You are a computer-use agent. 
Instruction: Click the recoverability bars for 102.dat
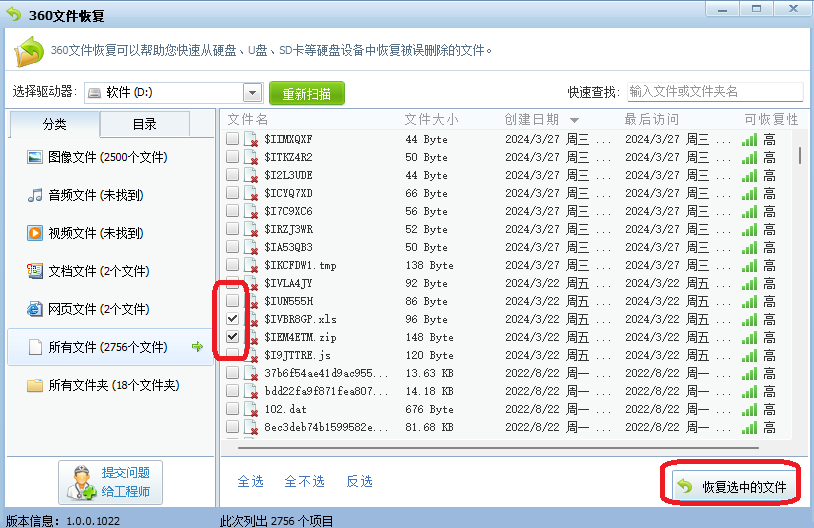point(749,410)
